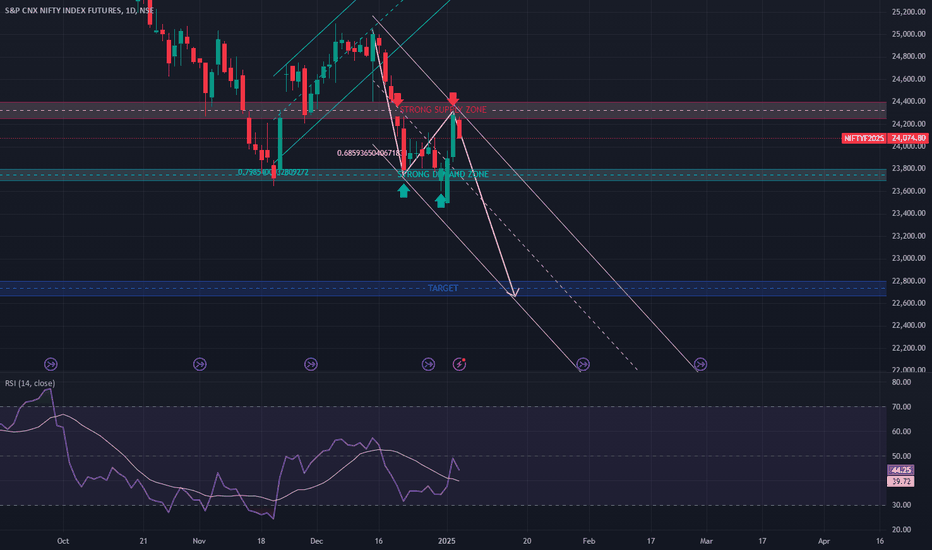Image resolution: width=932 pixels, height=550 pixels.
Task: Click the 70.00 RSI axis label
Action: [x=901, y=407]
